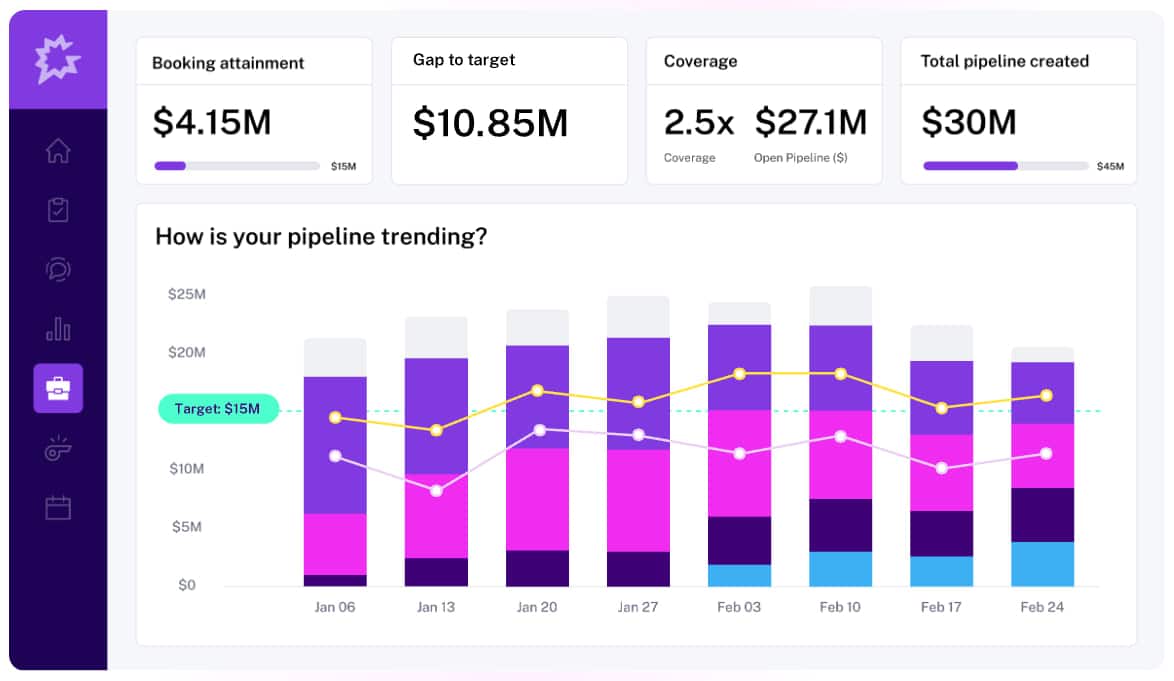Open the Home view from the sidebar

[59, 151]
